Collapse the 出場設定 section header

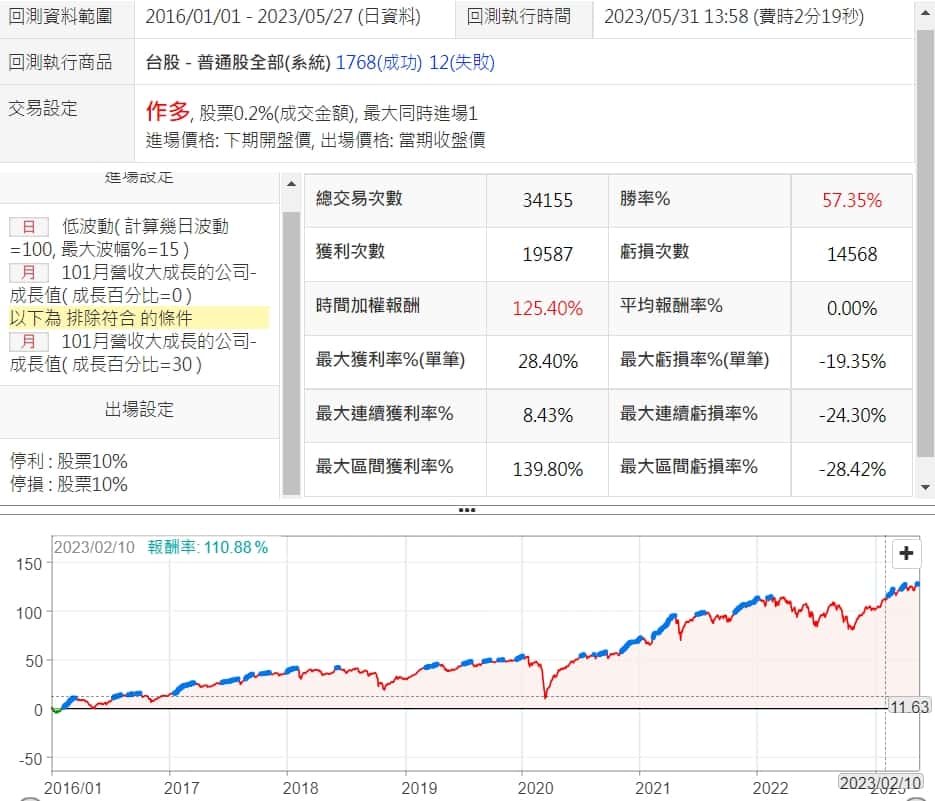pos(139,410)
